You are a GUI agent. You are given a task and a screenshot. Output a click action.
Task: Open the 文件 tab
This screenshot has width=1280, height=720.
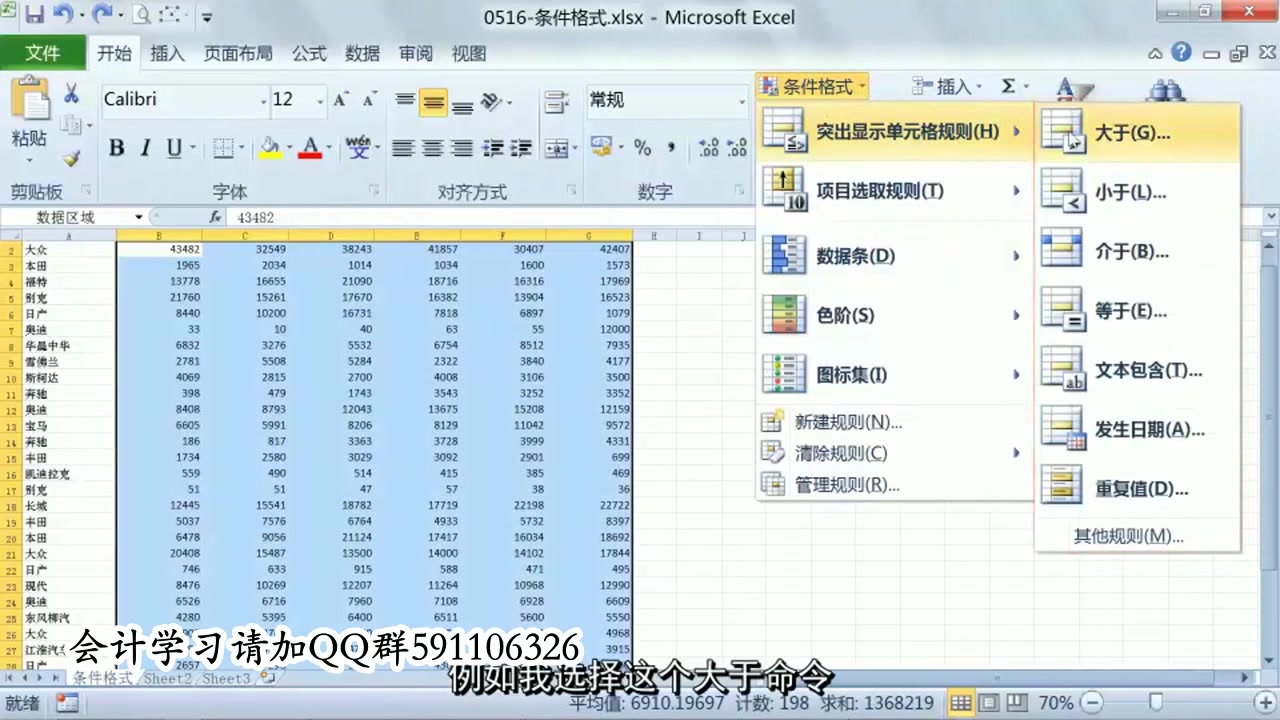42,53
